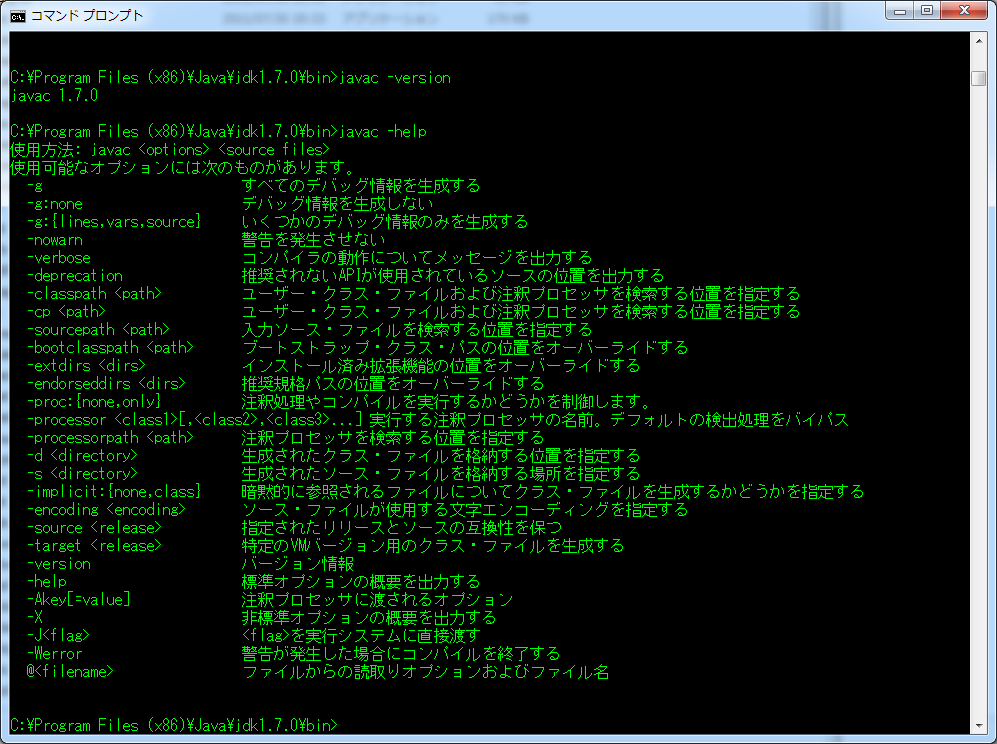
Task: Click the '-encoding <encoding>' option text
Action: pos(107,510)
